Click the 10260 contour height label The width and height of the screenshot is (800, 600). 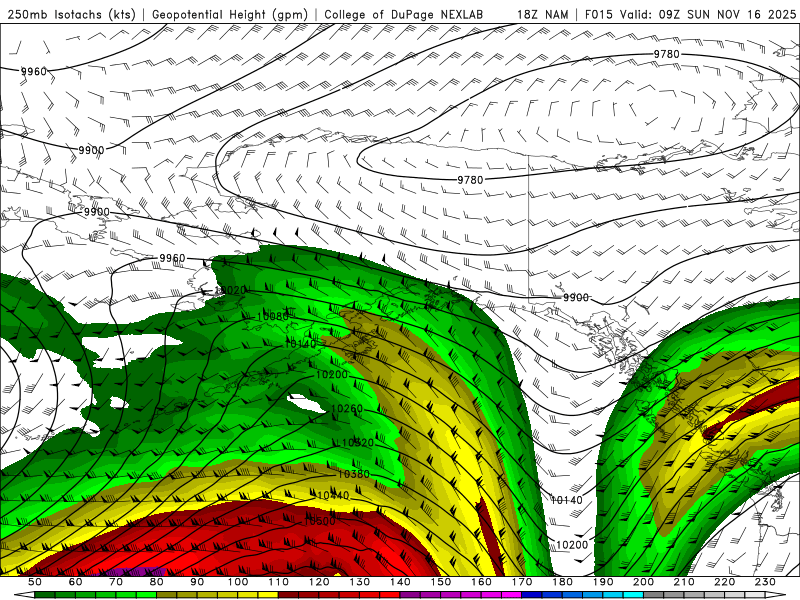[347, 409]
